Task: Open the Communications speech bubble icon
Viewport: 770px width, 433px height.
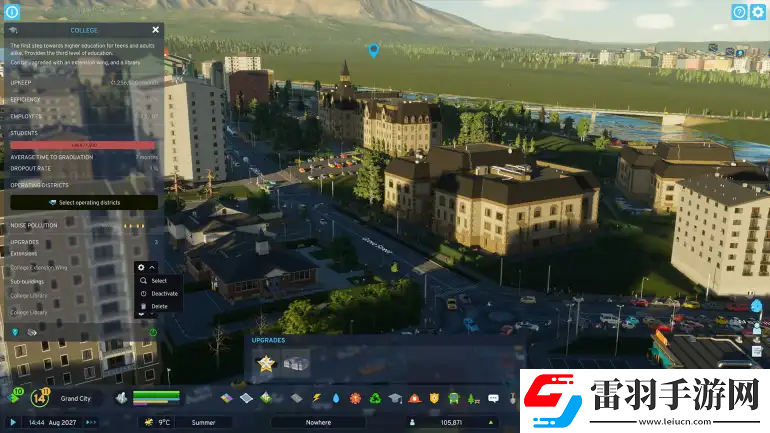Action: [x=493, y=398]
